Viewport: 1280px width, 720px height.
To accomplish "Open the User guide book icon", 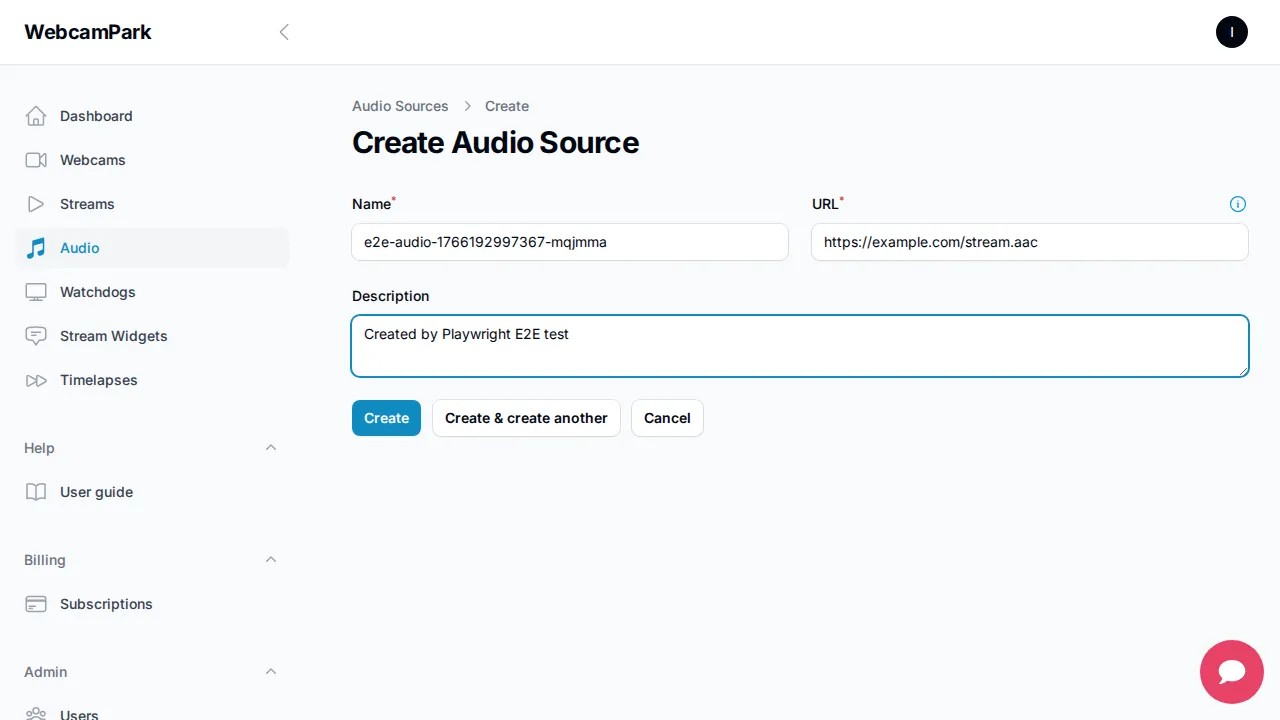I will click(35, 492).
